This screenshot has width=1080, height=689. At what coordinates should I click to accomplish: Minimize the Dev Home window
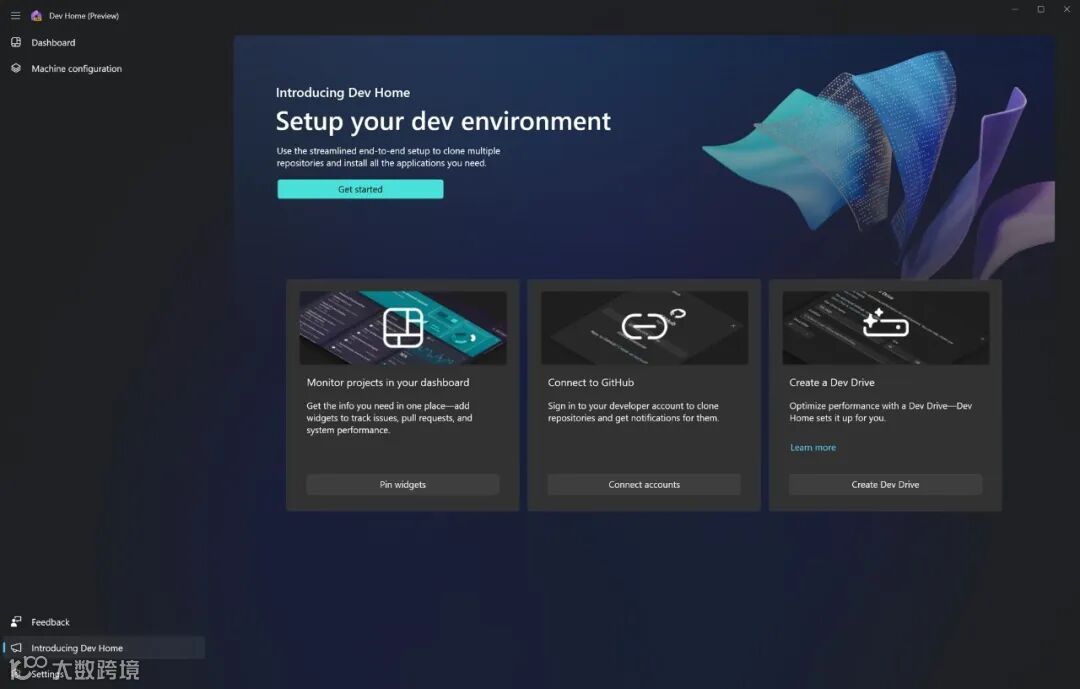tap(1015, 9)
